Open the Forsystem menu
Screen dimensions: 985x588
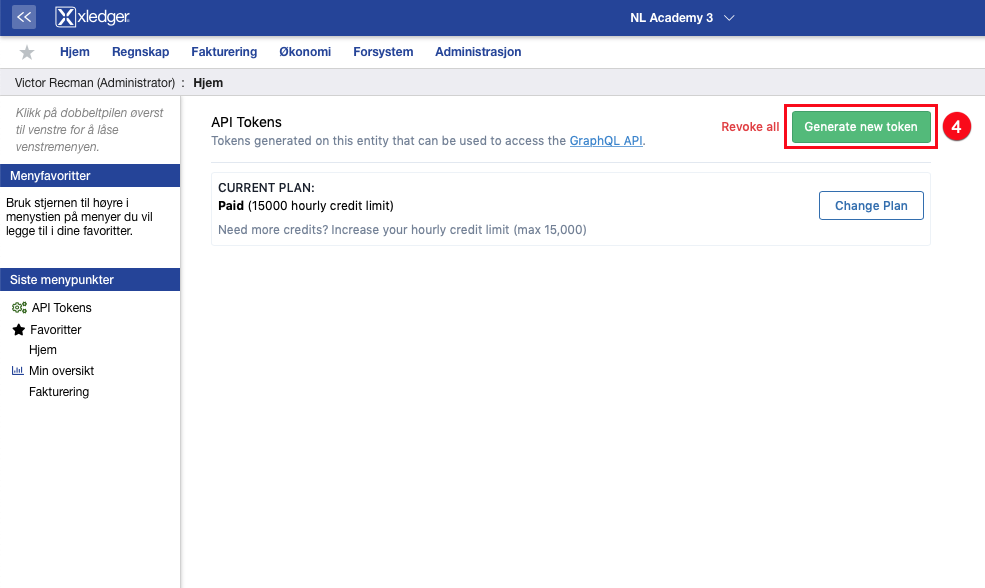coord(383,52)
